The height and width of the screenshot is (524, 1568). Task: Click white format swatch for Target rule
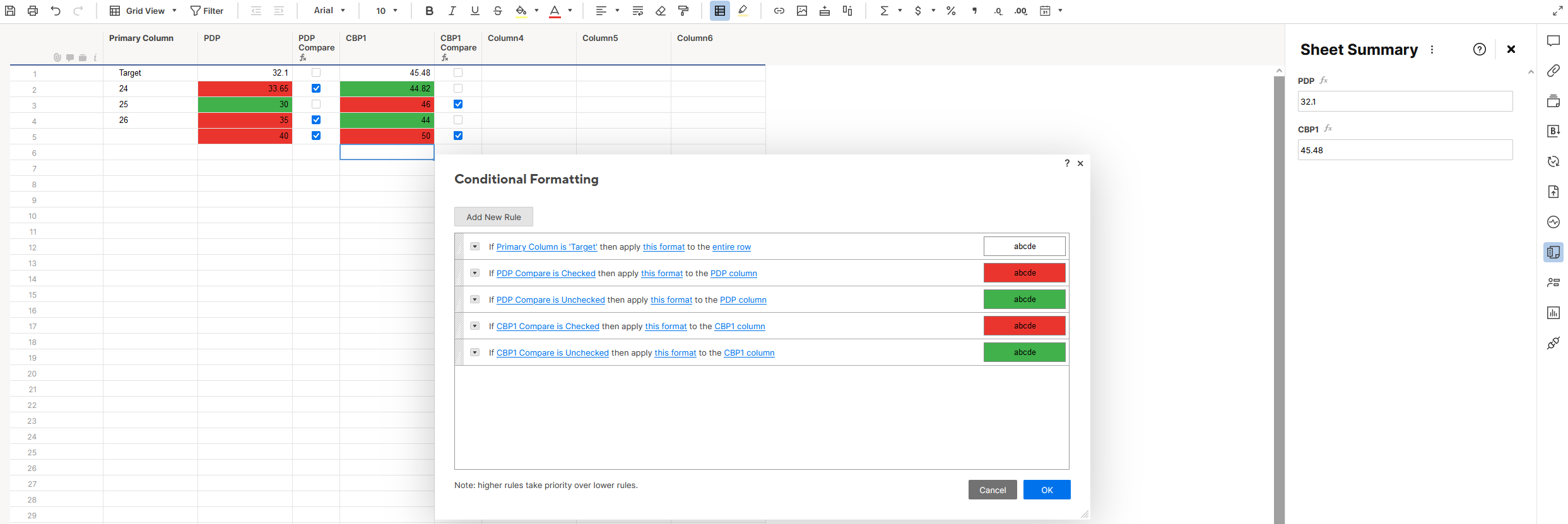pos(1025,247)
